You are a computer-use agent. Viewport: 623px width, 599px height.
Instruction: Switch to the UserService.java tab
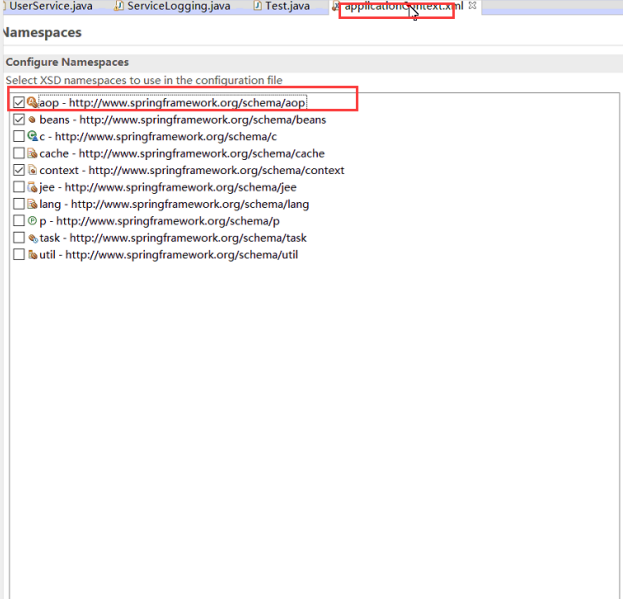50,6
